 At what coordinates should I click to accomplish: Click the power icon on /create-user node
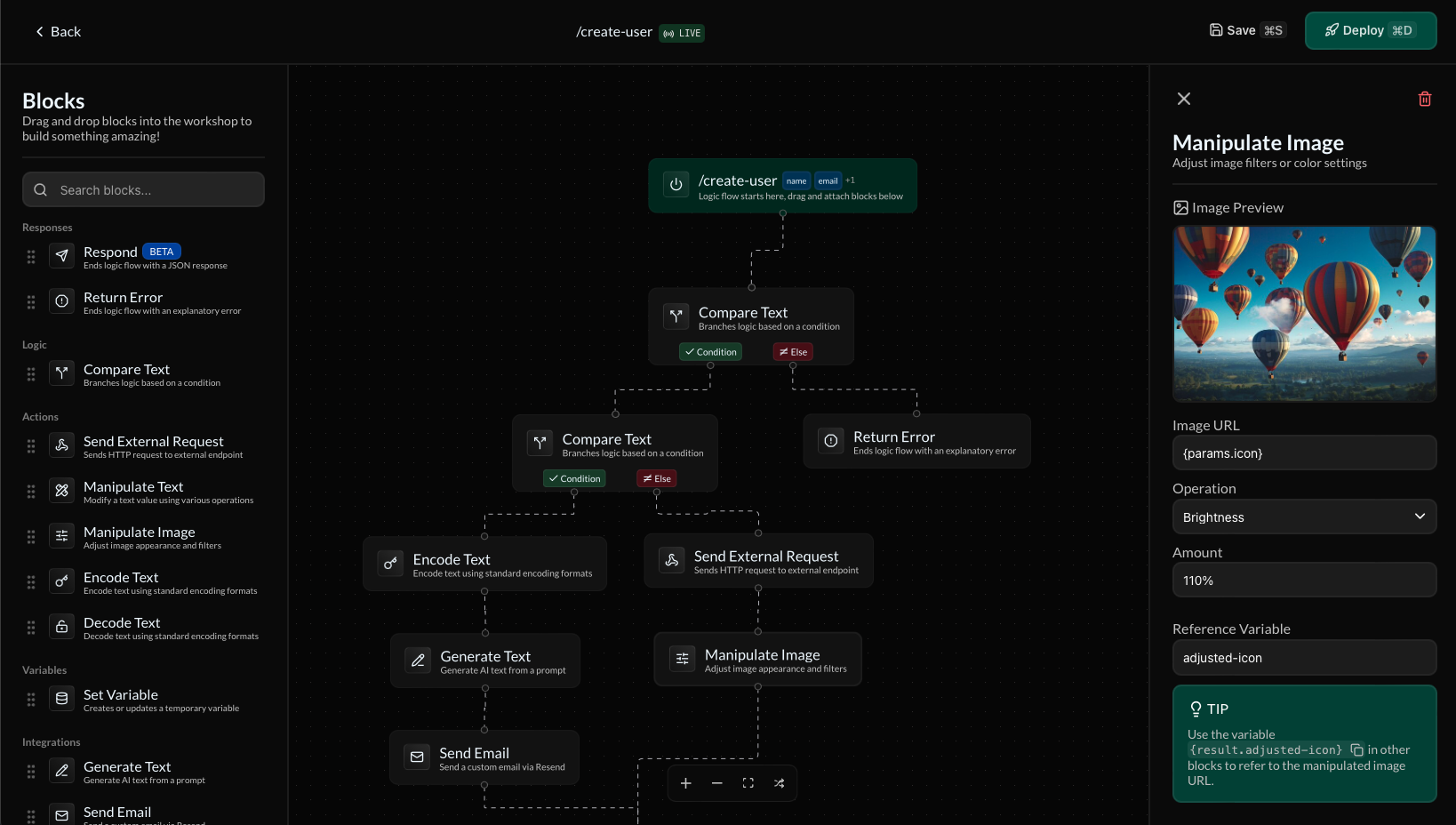click(x=676, y=185)
